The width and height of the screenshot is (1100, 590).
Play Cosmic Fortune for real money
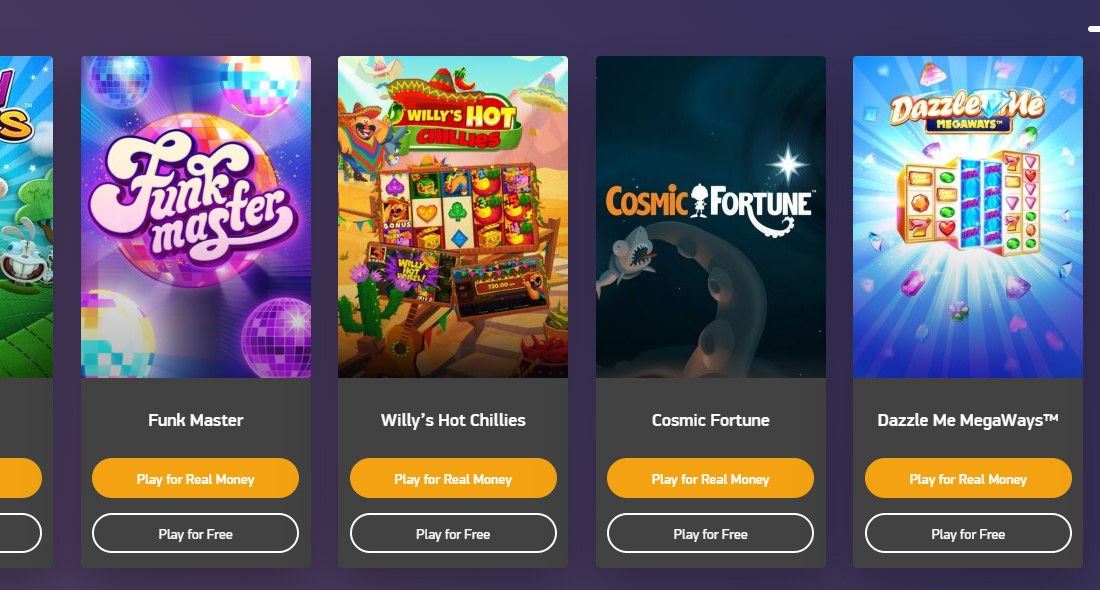711,478
